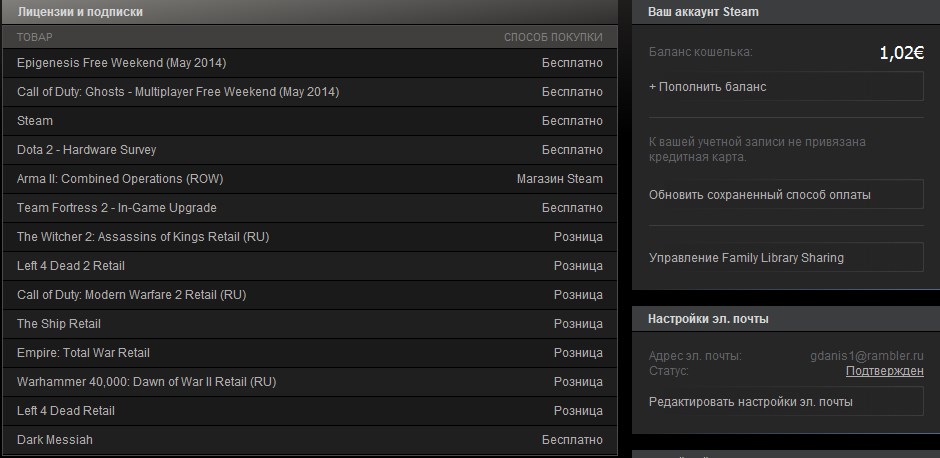Select the Epigenesis Free Weekend row
940x458 pixels.
point(310,63)
